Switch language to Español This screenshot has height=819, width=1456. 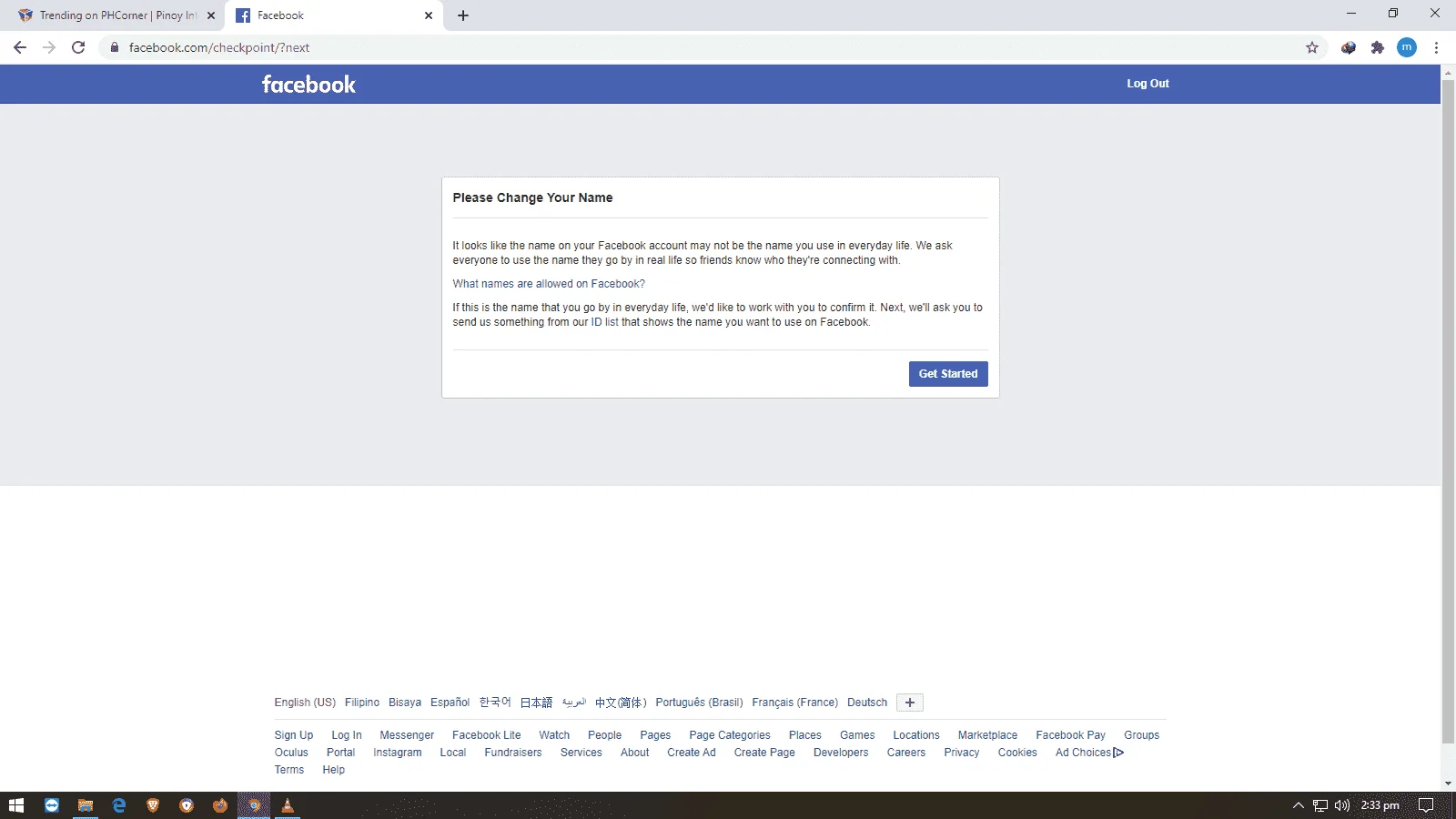[x=450, y=703]
